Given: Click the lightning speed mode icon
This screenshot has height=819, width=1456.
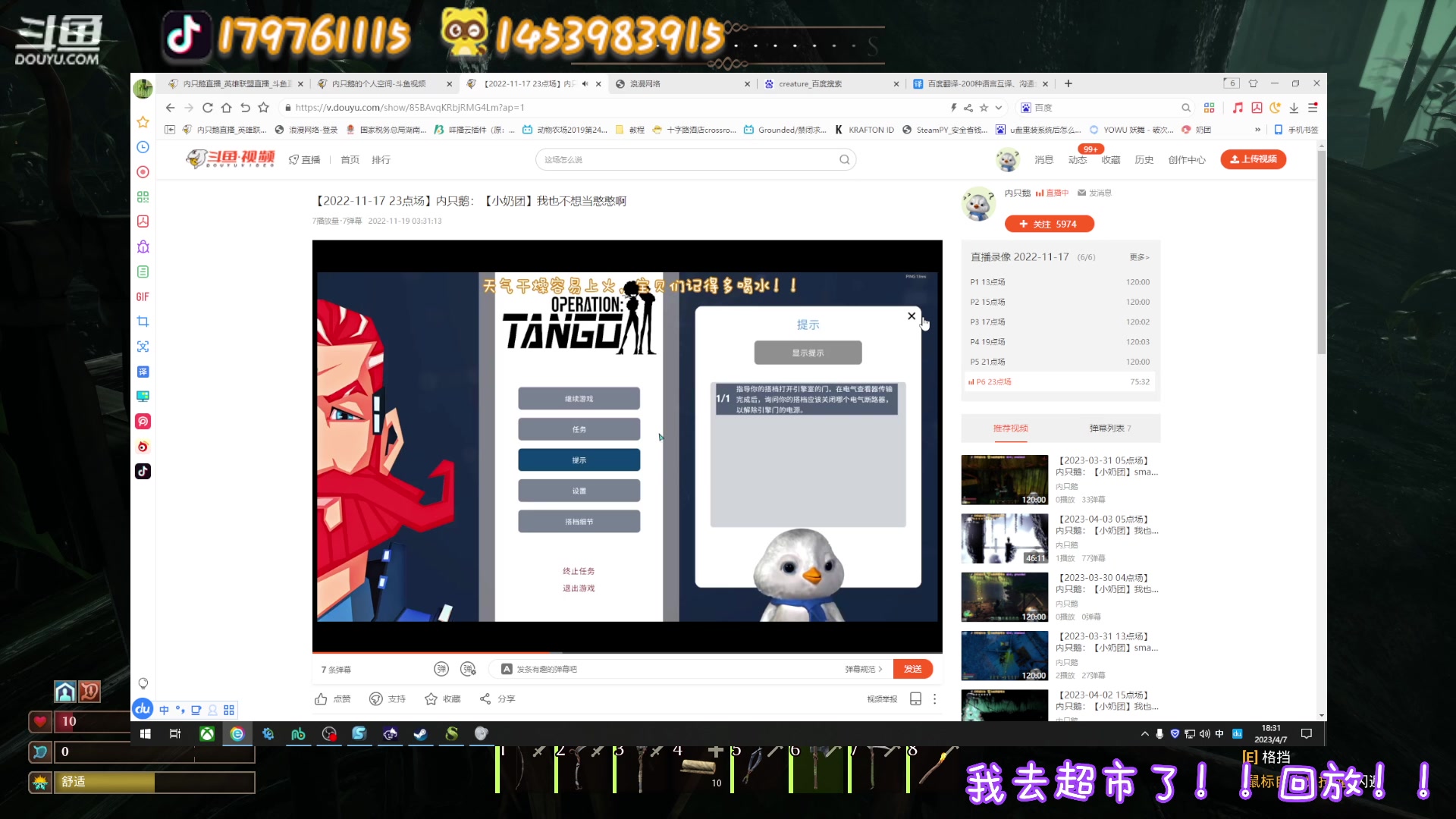Looking at the screenshot, I should [954, 108].
